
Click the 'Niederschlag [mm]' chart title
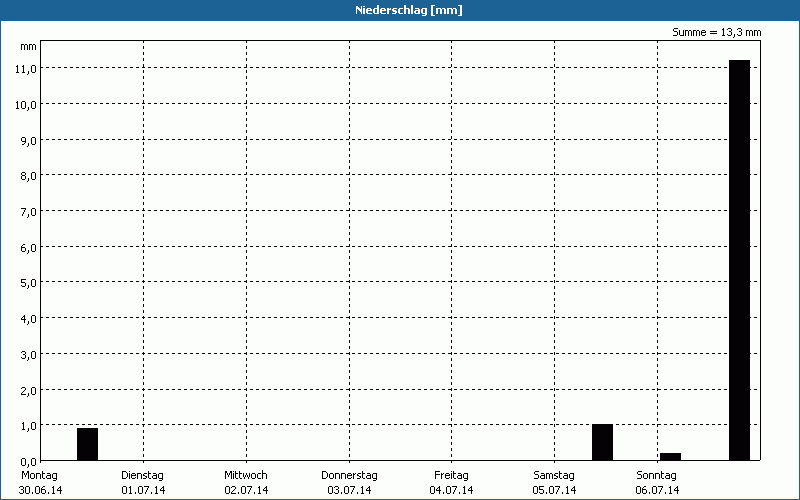[x=409, y=10]
